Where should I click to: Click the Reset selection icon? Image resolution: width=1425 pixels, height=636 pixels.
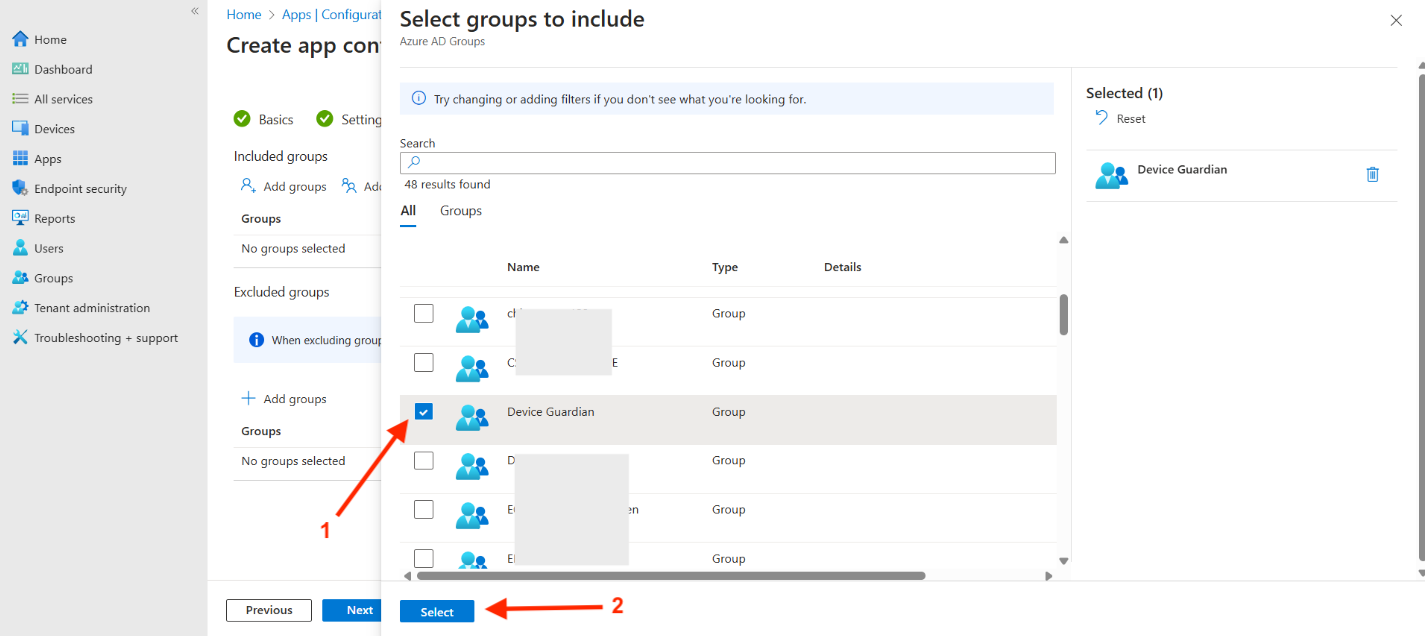click(x=1102, y=118)
